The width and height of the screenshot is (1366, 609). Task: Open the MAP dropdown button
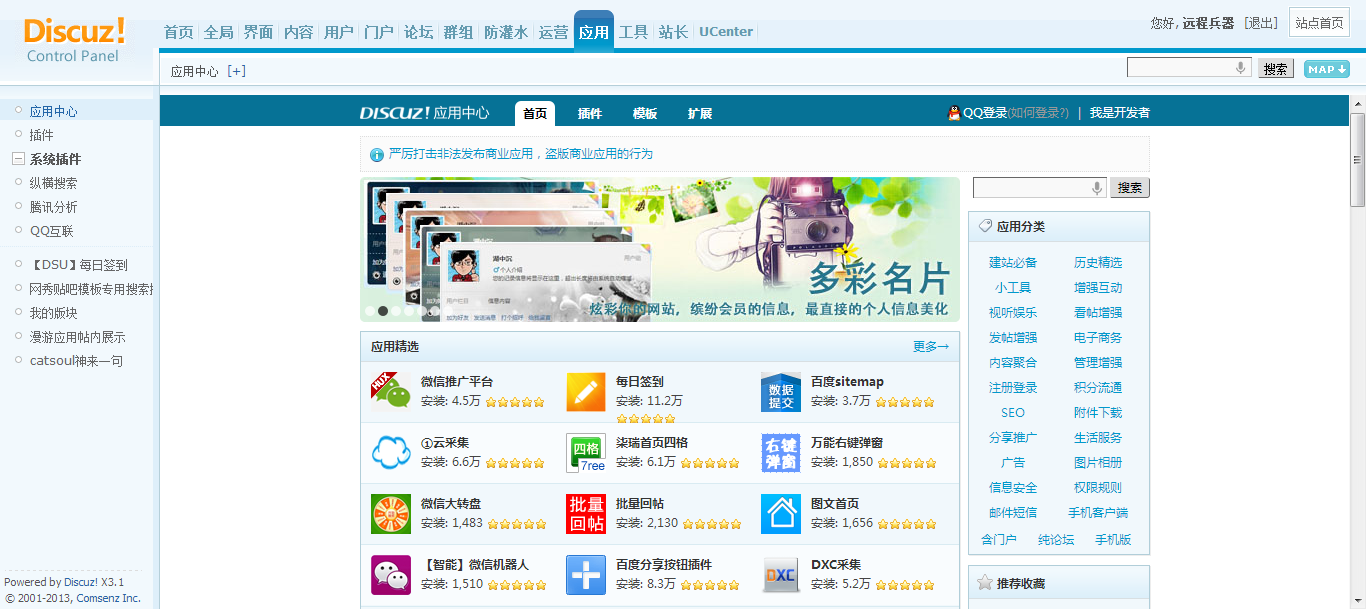[x=1327, y=69]
